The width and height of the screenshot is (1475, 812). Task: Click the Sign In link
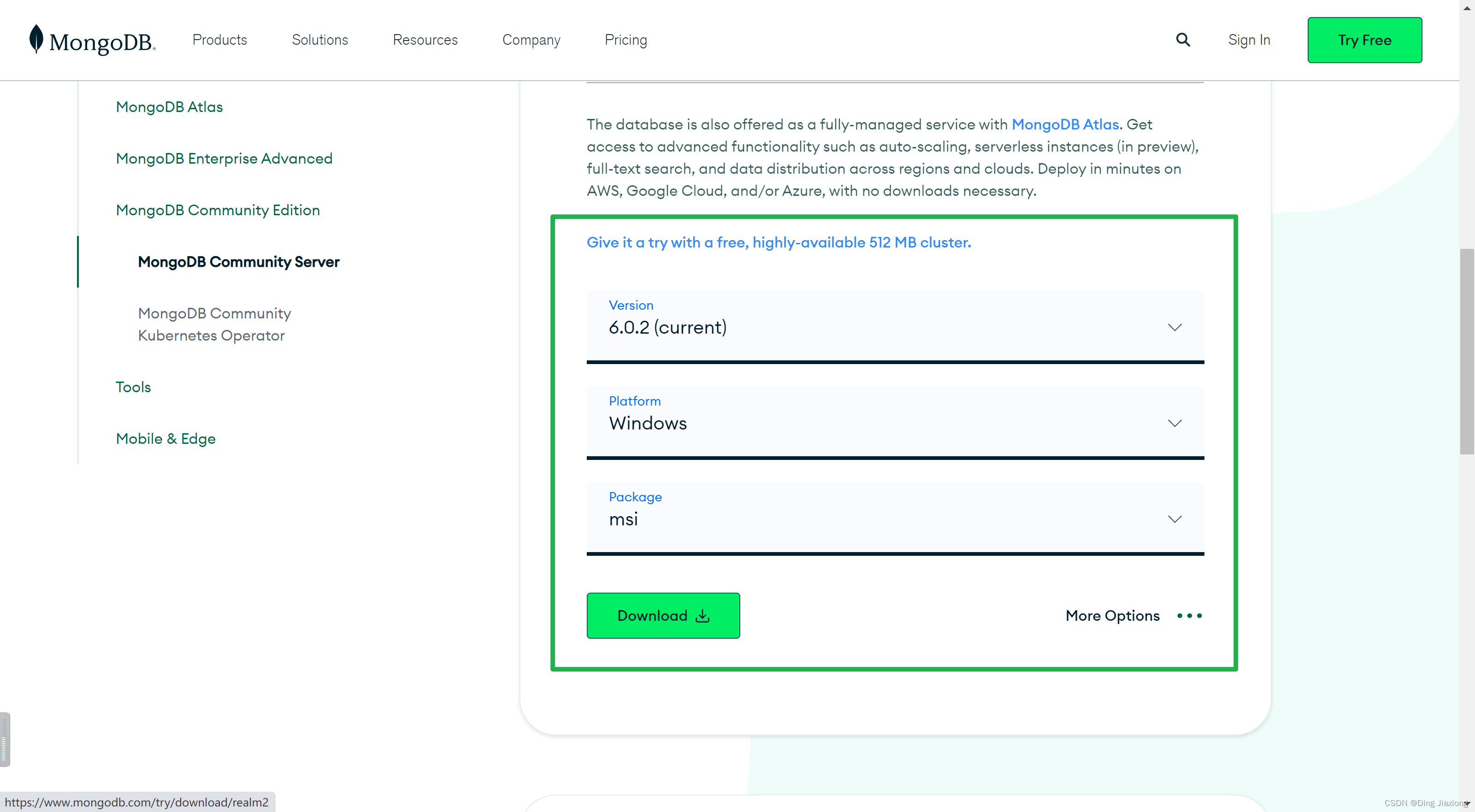point(1249,40)
